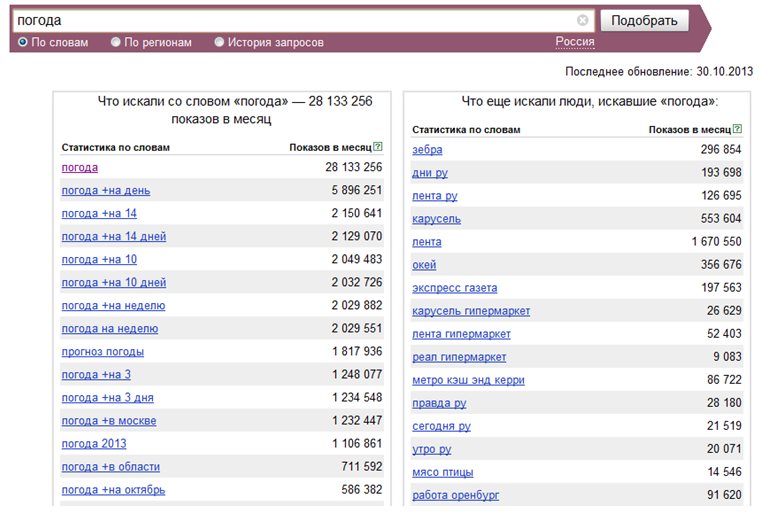The width and height of the screenshot is (759, 512).
Task: Open the 'погода' query link
Action: point(80,167)
